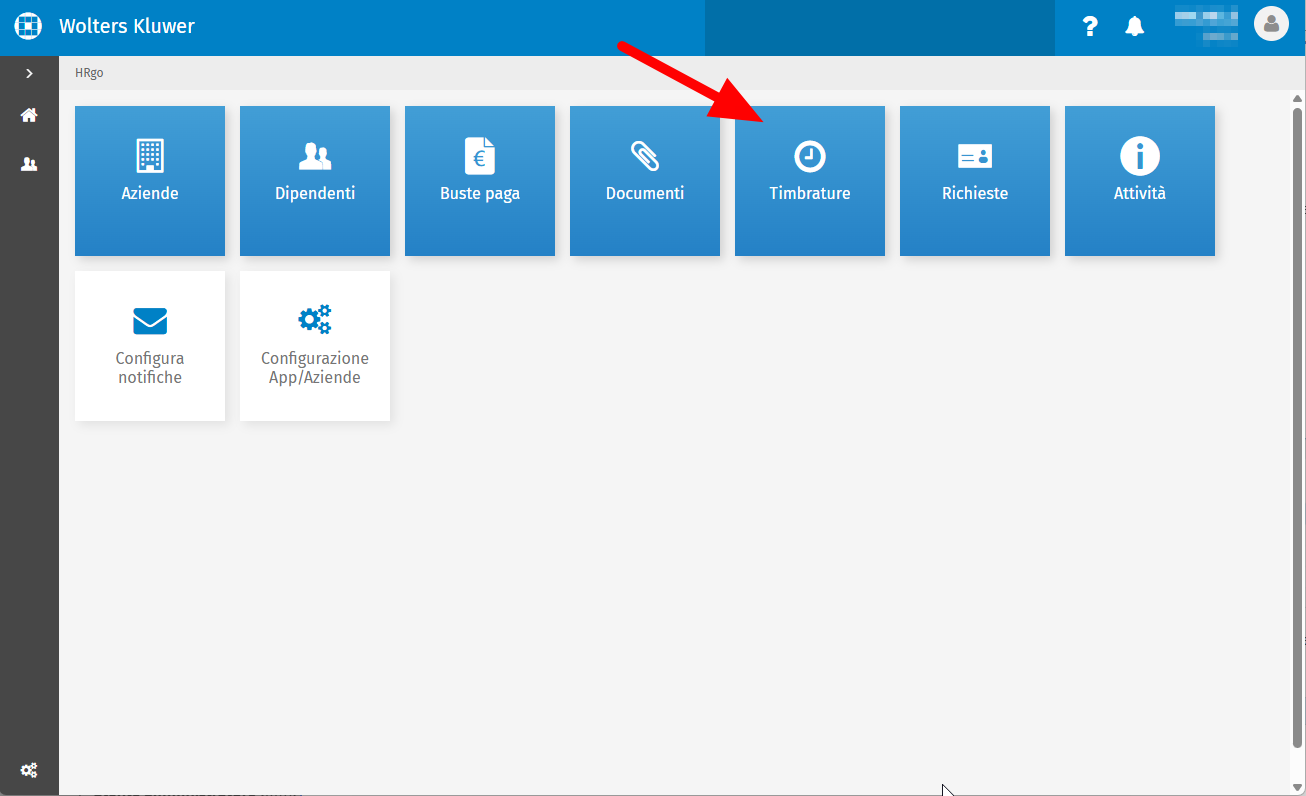Open the Buste paga euro document tile
Screen dimensions: 1306x796
480,181
